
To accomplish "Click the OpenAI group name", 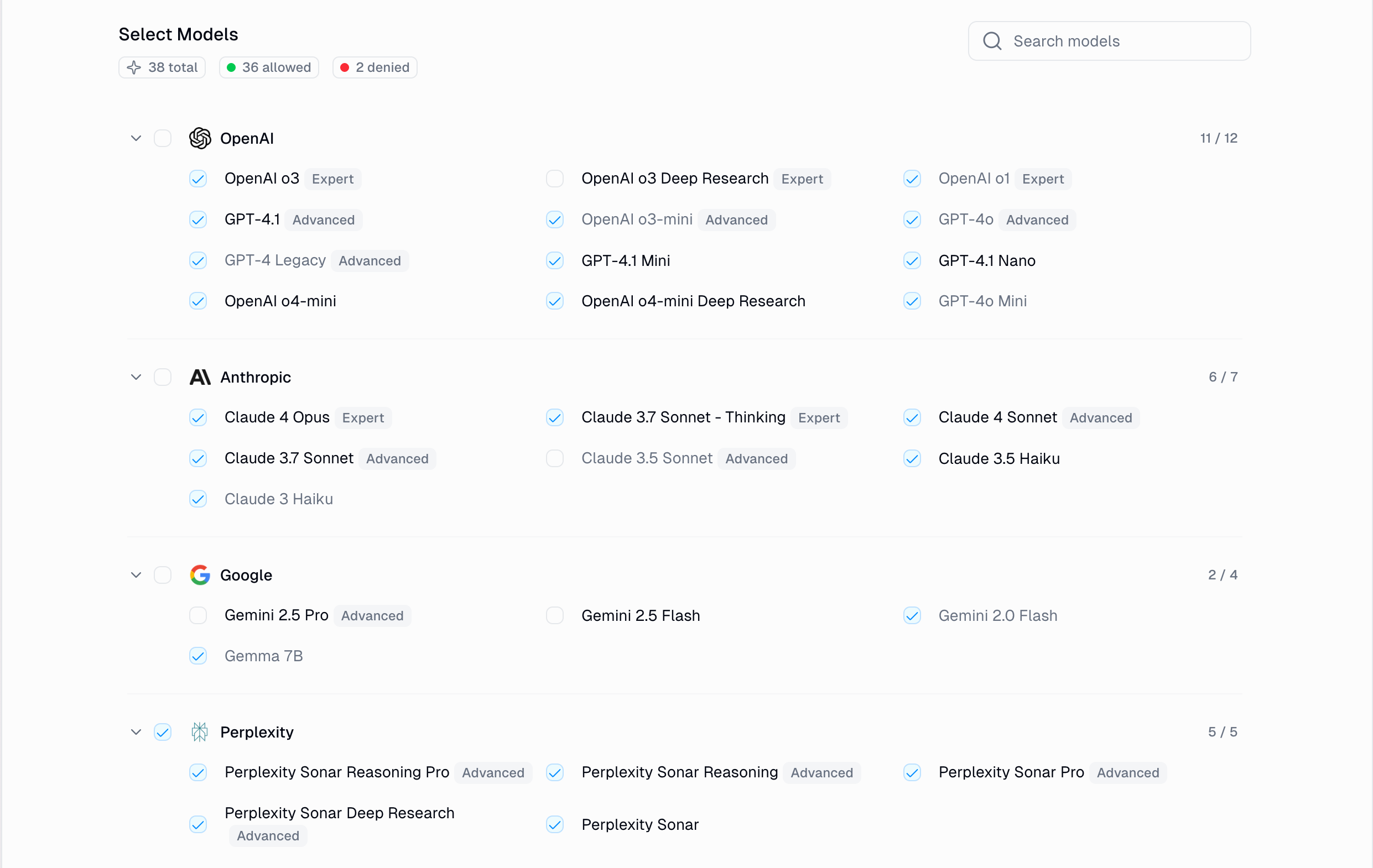I will [247, 138].
